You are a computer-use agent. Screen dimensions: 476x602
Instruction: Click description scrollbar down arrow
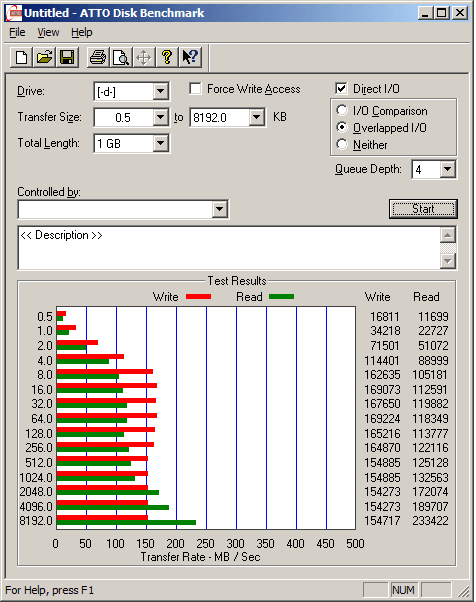coord(448,261)
